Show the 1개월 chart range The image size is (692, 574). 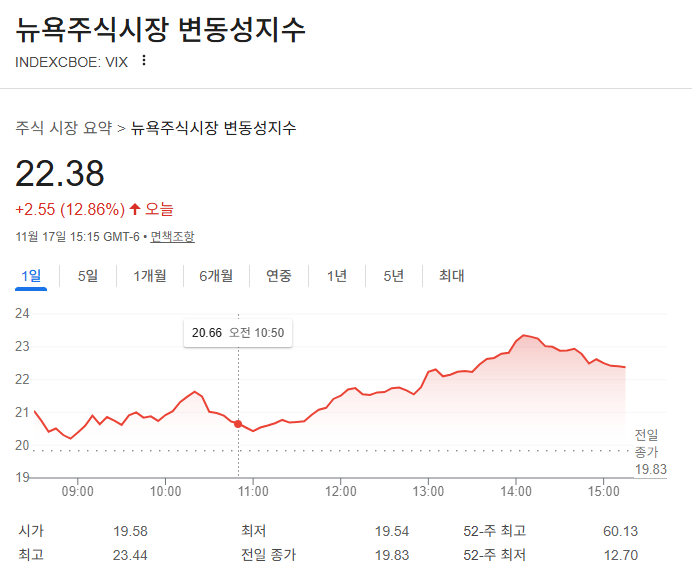pyautogui.click(x=150, y=276)
